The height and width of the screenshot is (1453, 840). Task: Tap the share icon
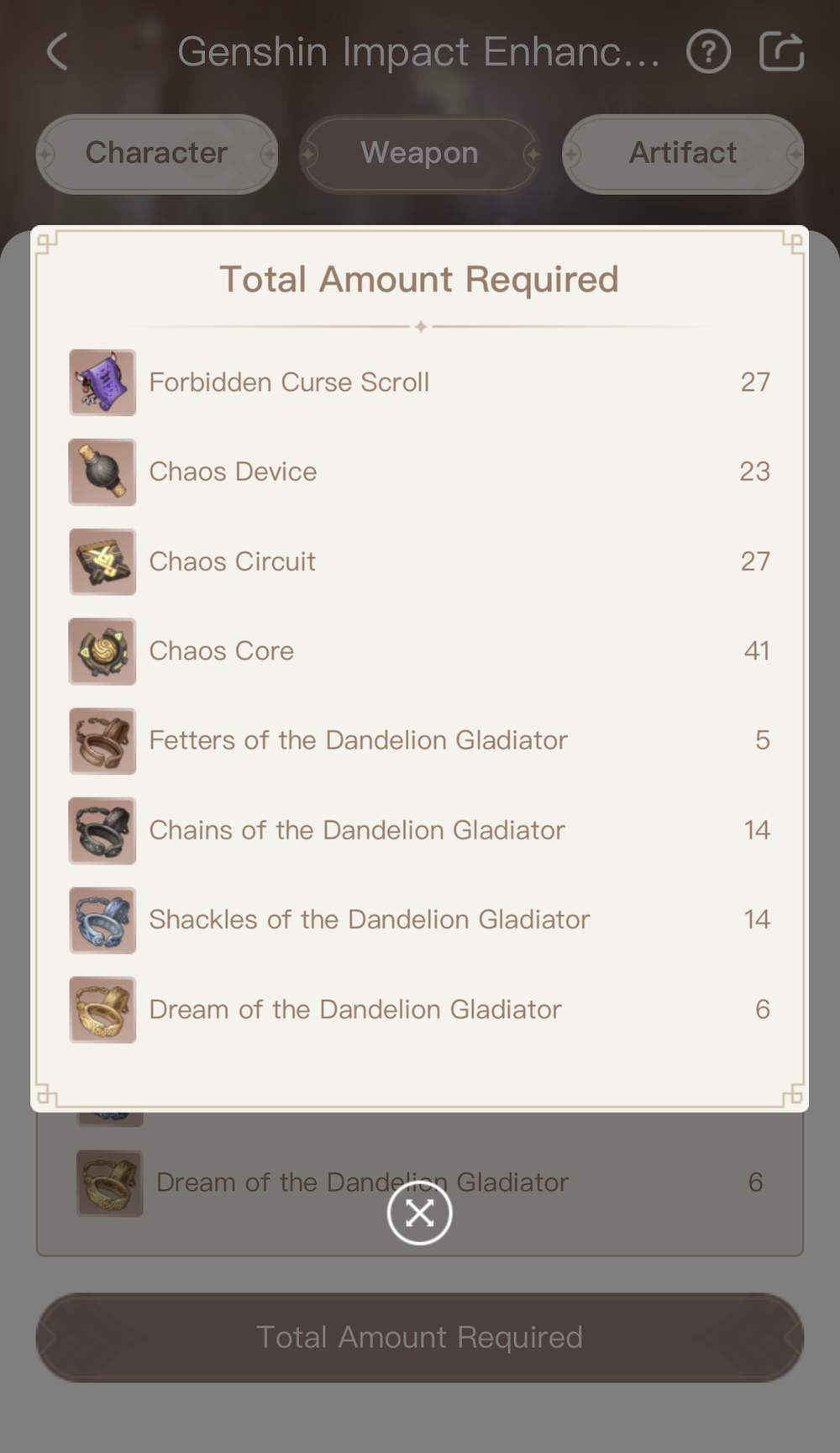click(781, 52)
